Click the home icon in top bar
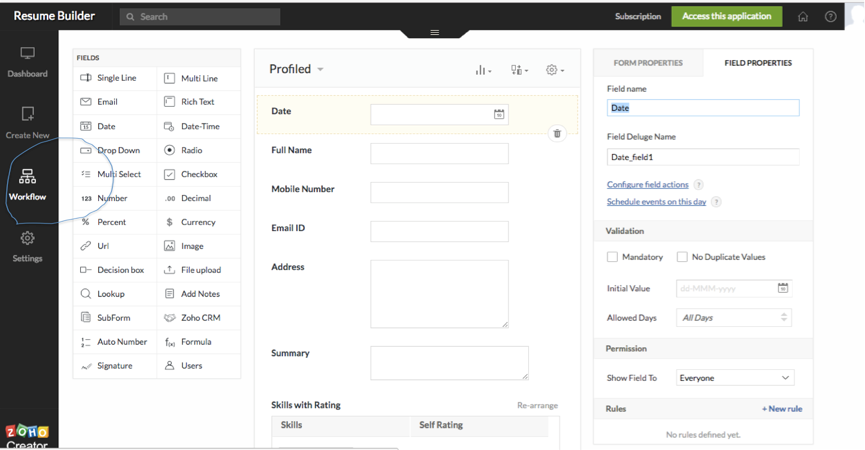 click(x=803, y=17)
